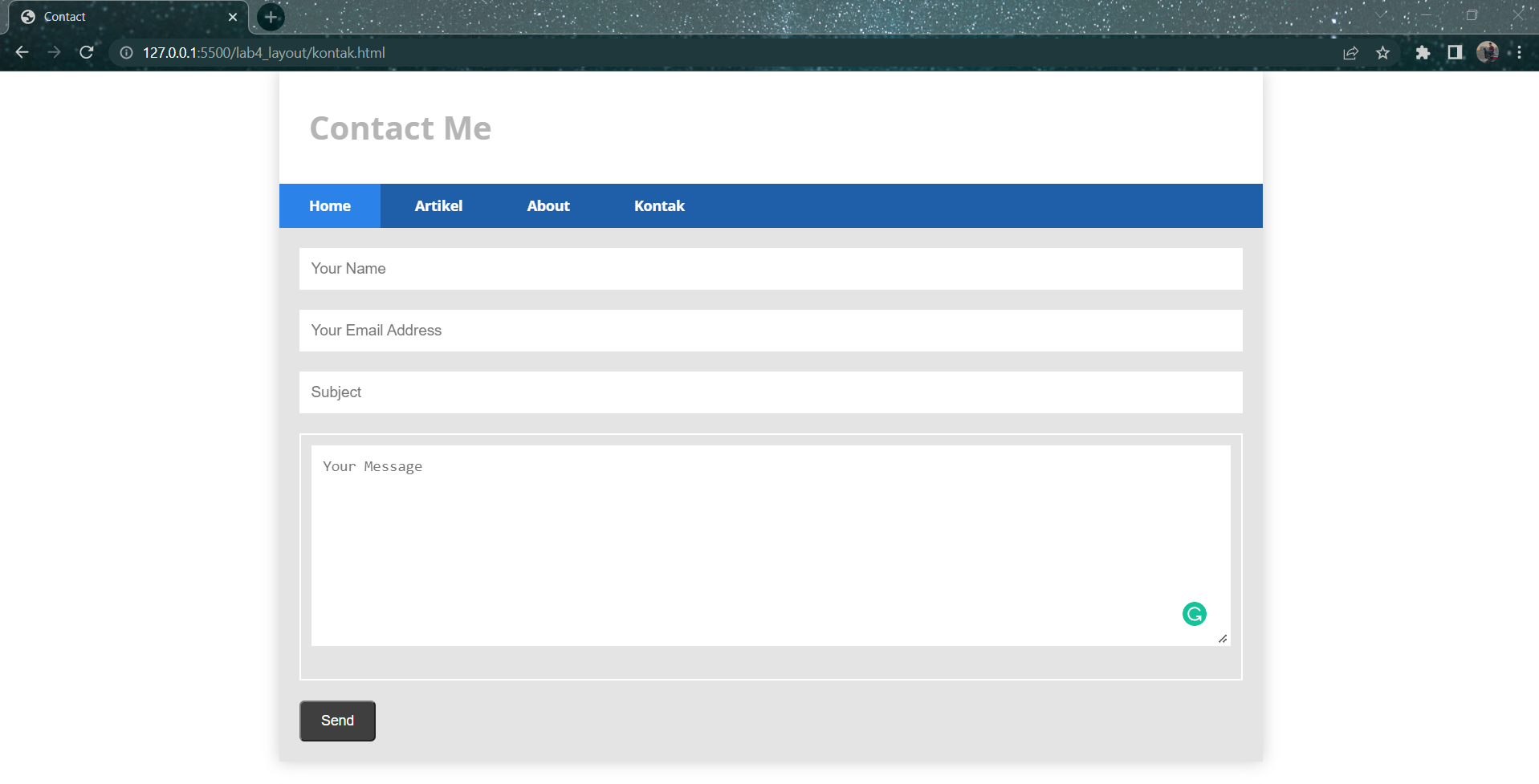This screenshot has width=1539, height=784.
Task: Bookmark the page using the star icon
Action: coord(1383,52)
